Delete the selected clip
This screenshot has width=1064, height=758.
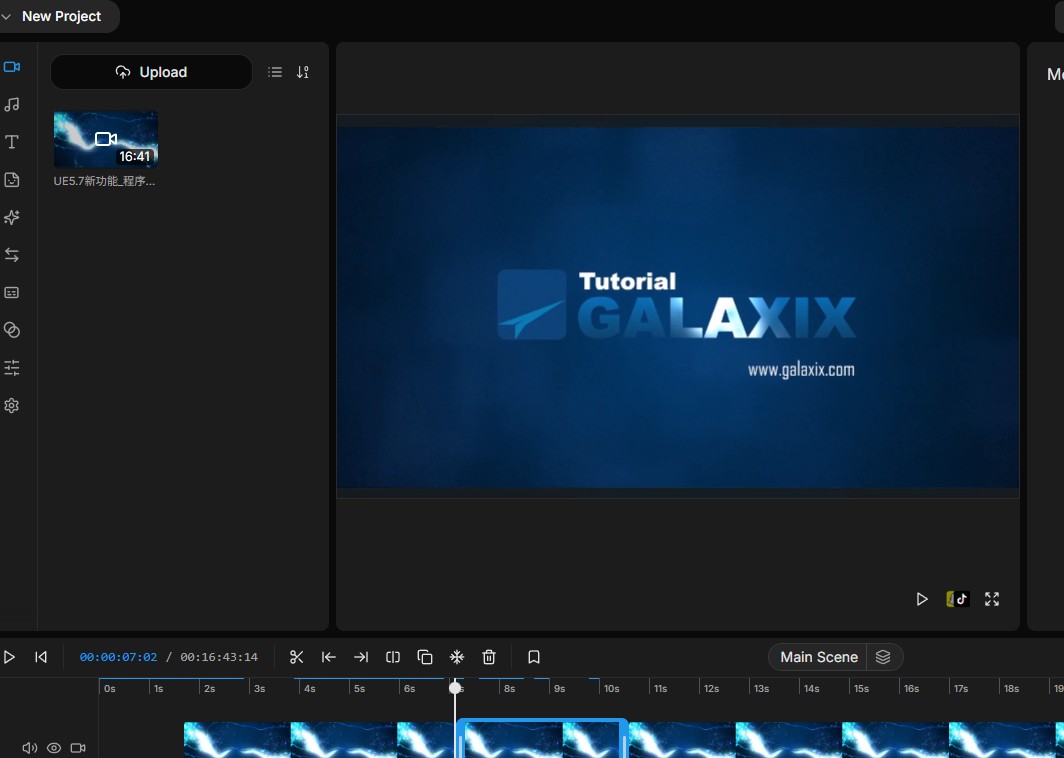tap(489, 657)
